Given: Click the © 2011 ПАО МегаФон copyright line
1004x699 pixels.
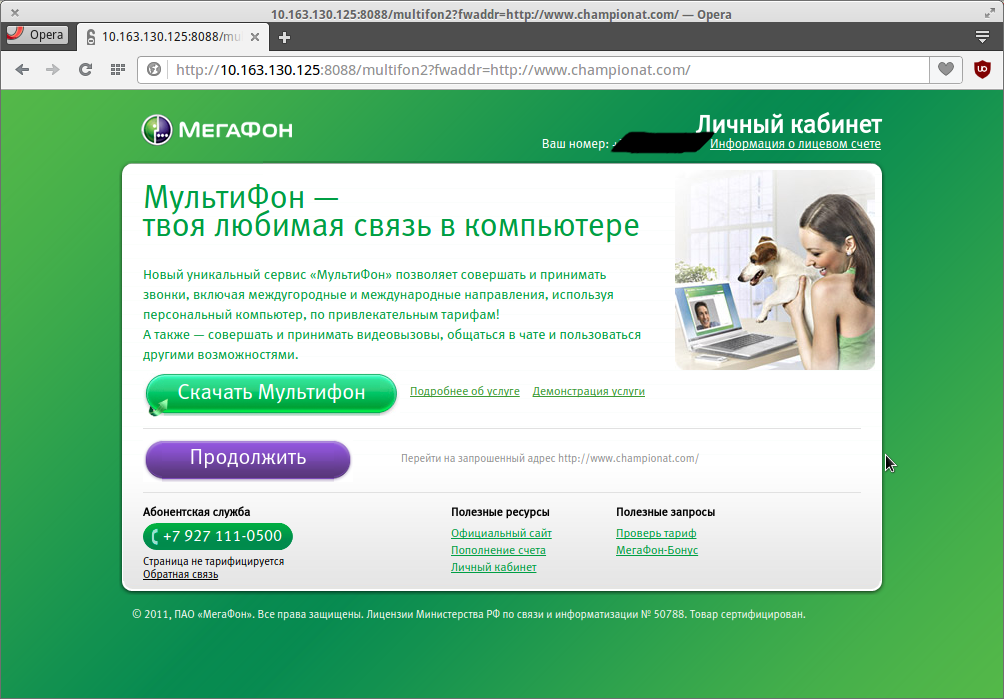Looking at the screenshot, I should (469, 615).
